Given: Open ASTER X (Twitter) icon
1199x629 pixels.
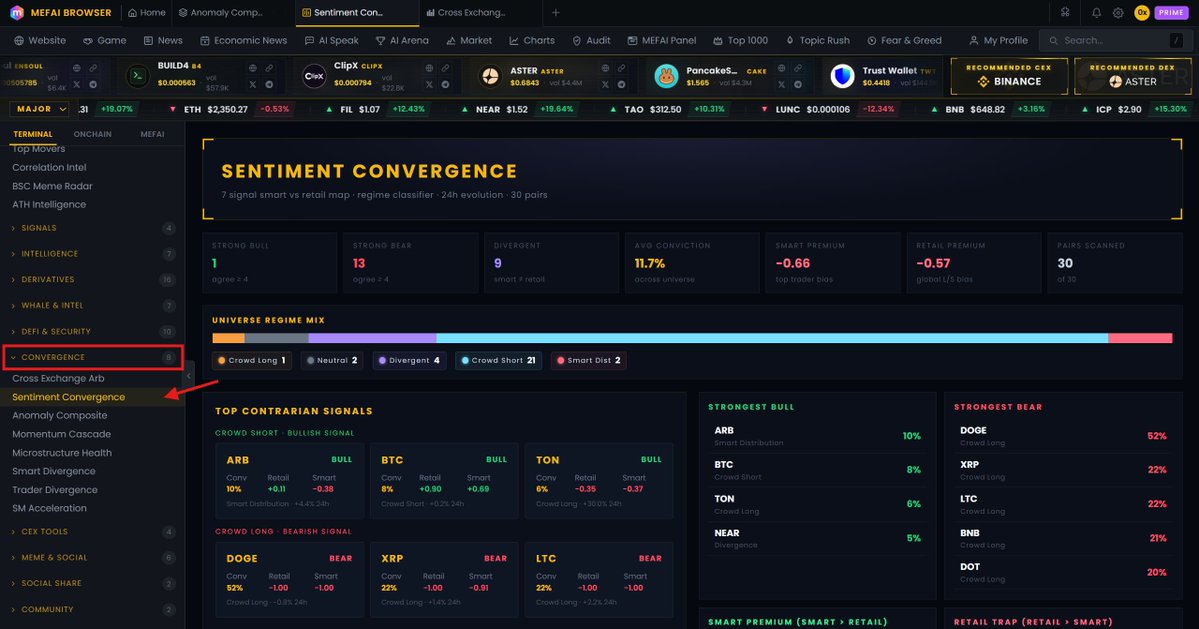Looking at the screenshot, I should pyautogui.click(x=605, y=84).
